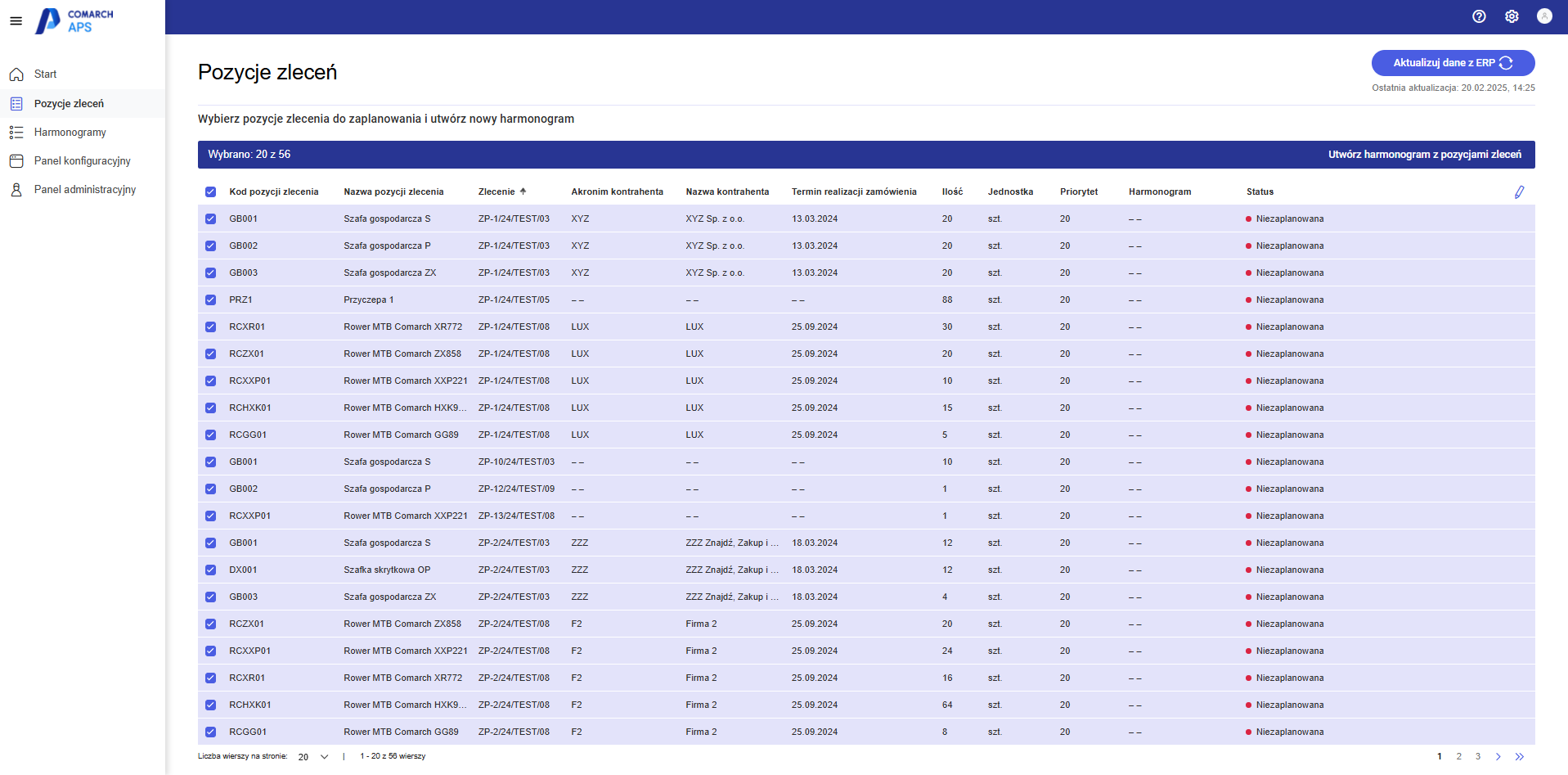The image size is (1568, 775).
Task: Open settings gear icon in top bar
Action: point(1511,16)
